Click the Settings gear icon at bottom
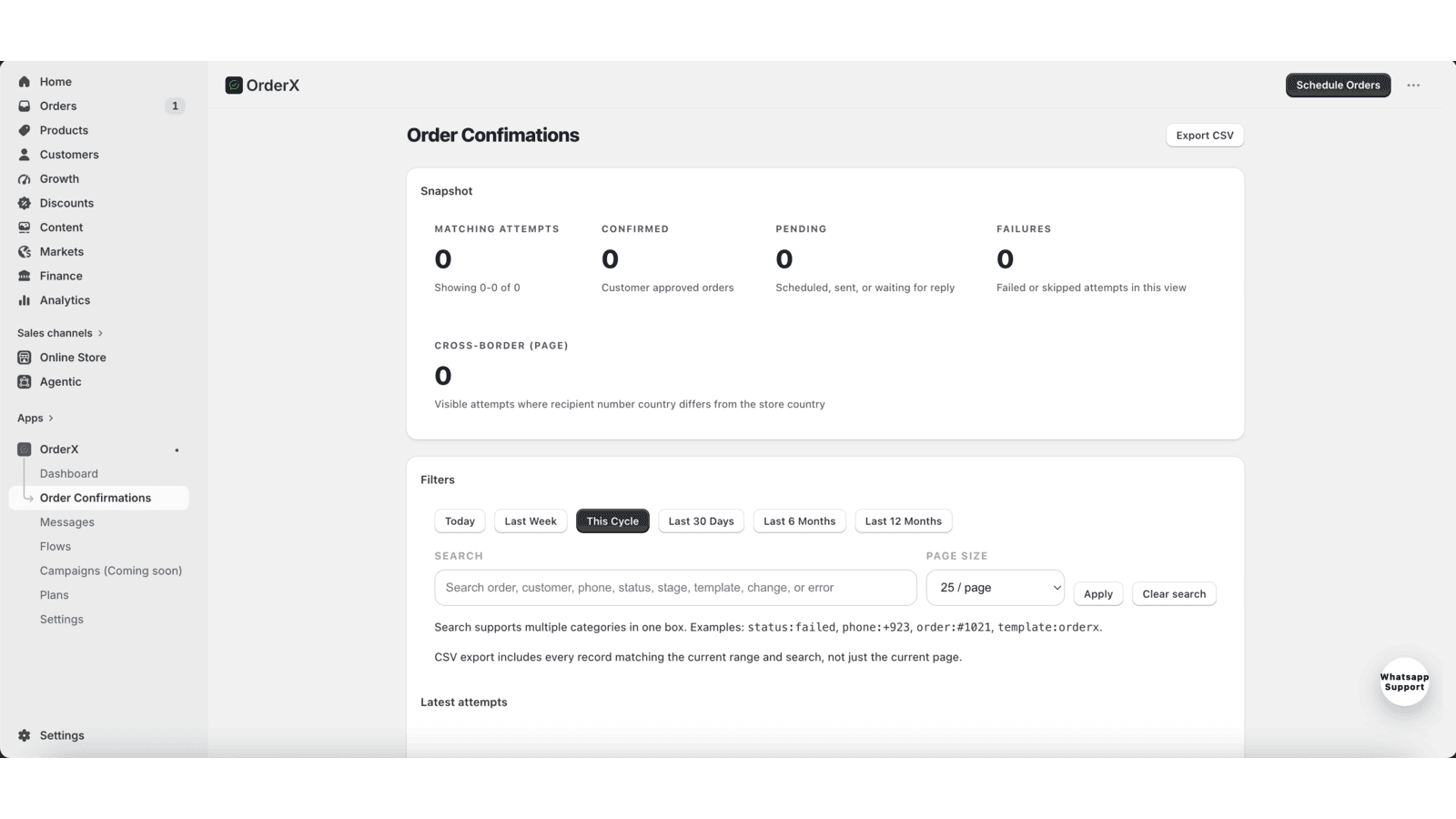This screenshot has width=1456, height=819. (x=25, y=735)
